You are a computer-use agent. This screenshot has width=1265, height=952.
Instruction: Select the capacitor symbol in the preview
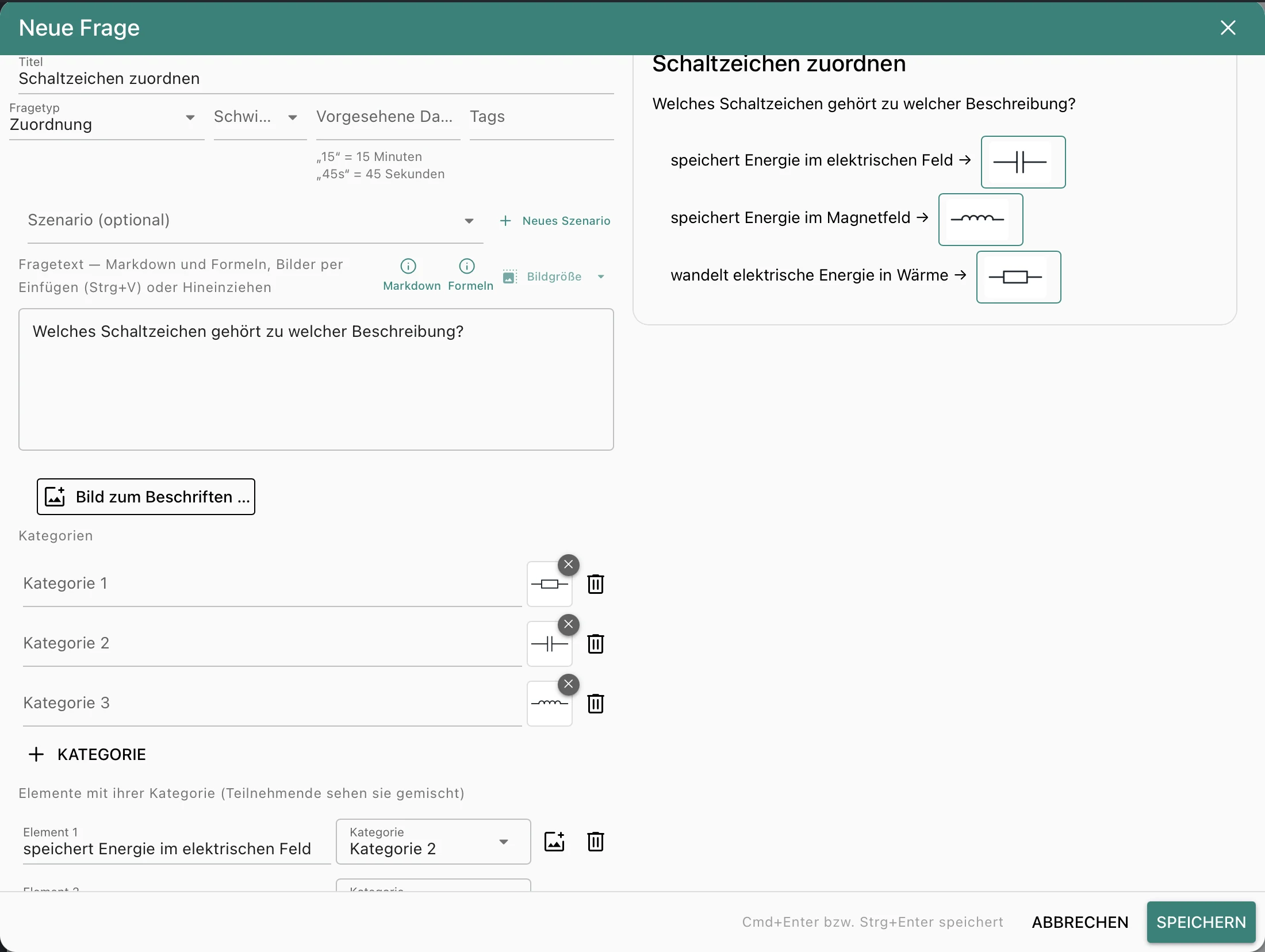point(1023,162)
